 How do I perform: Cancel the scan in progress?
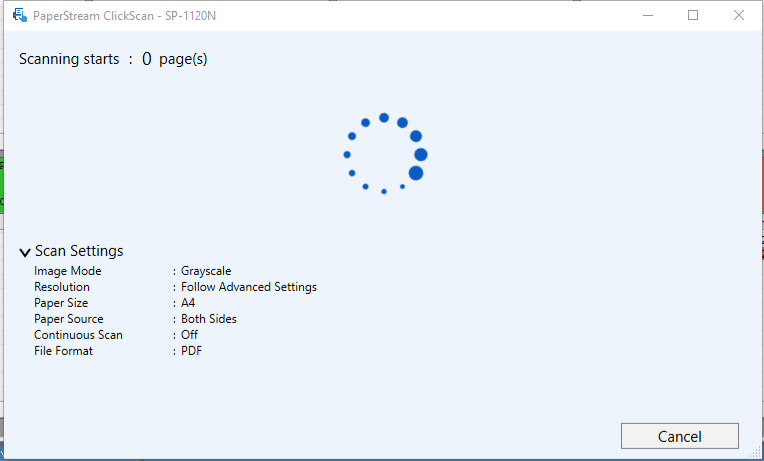tap(680, 436)
